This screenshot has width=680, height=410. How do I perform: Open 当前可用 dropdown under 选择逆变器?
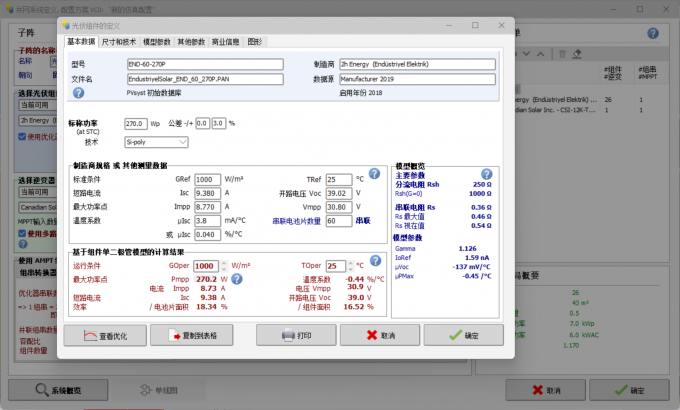click(38, 192)
